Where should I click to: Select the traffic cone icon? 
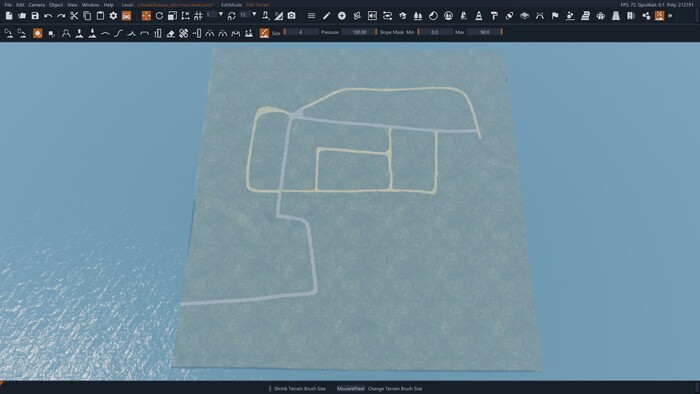479,16
